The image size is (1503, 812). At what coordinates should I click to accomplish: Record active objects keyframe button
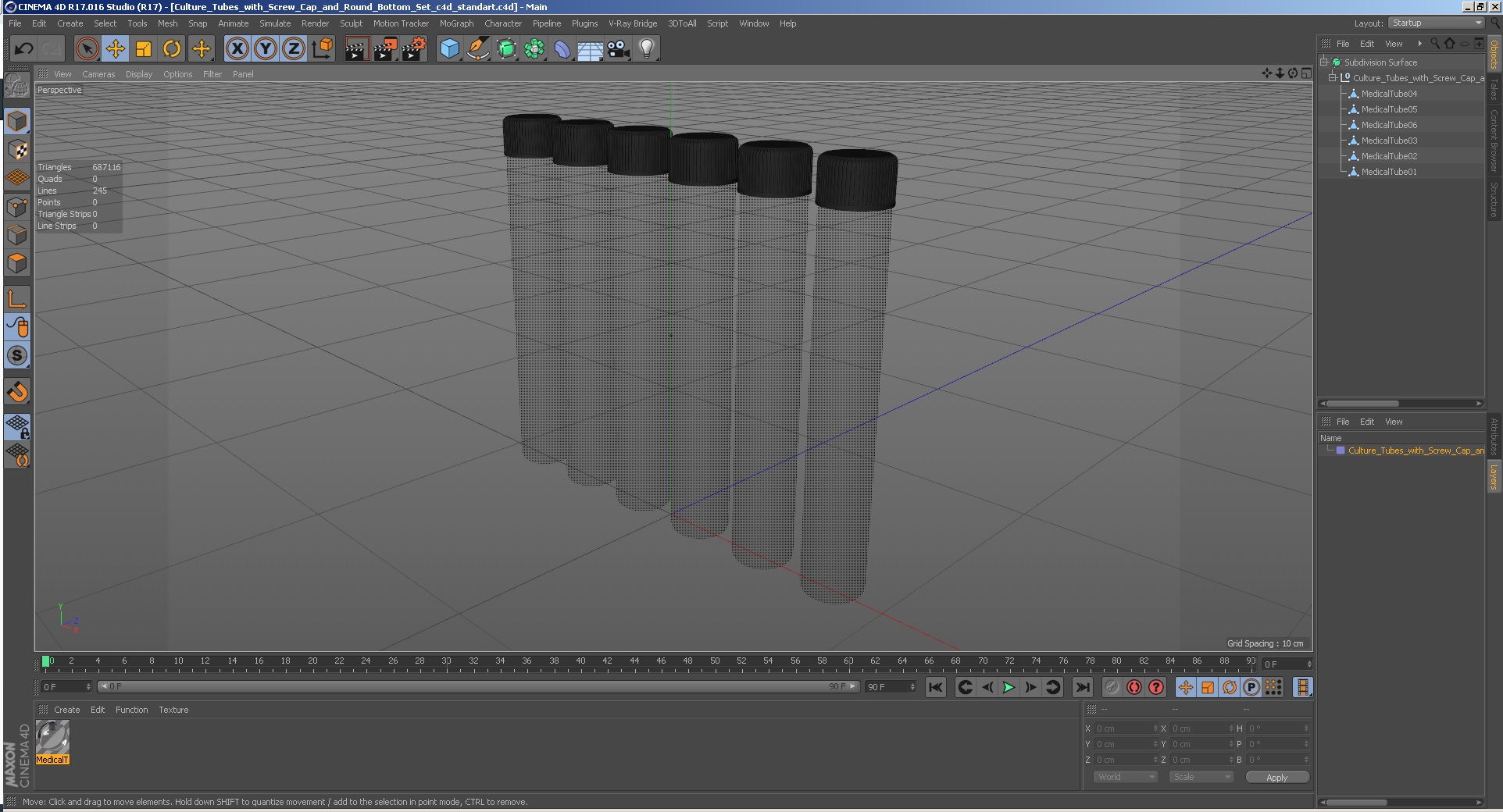[1112, 687]
